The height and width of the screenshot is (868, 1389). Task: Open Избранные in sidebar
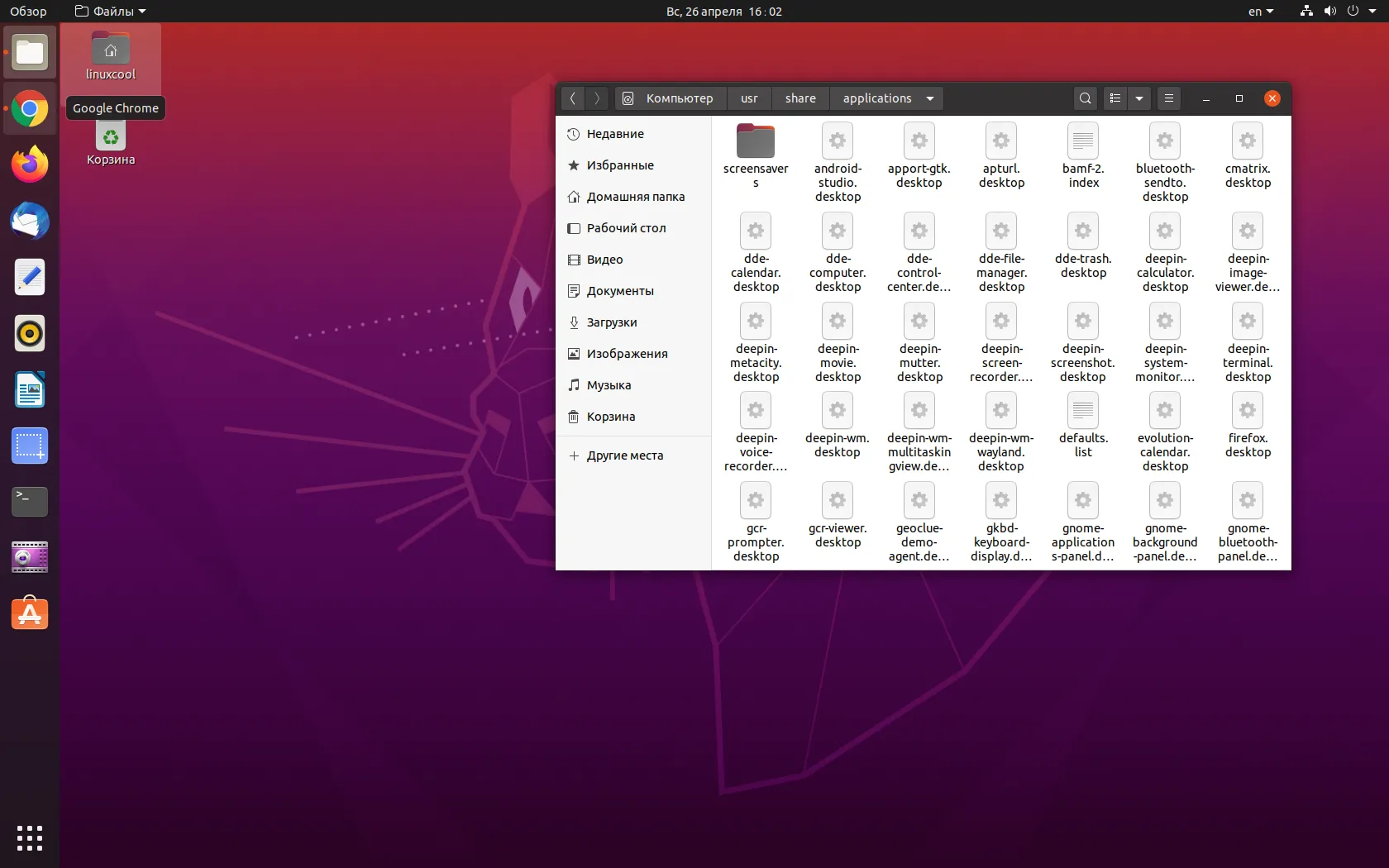pyautogui.click(x=633, y=165)
